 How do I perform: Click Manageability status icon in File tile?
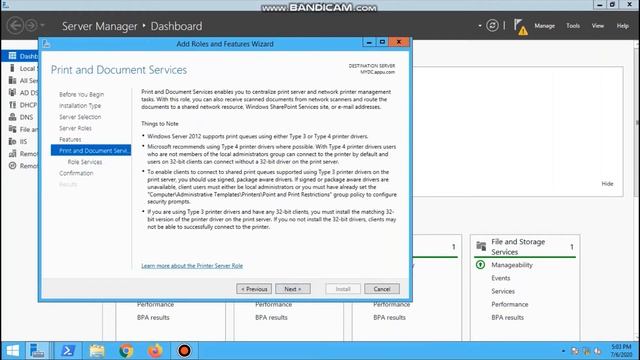click(480, 264)
